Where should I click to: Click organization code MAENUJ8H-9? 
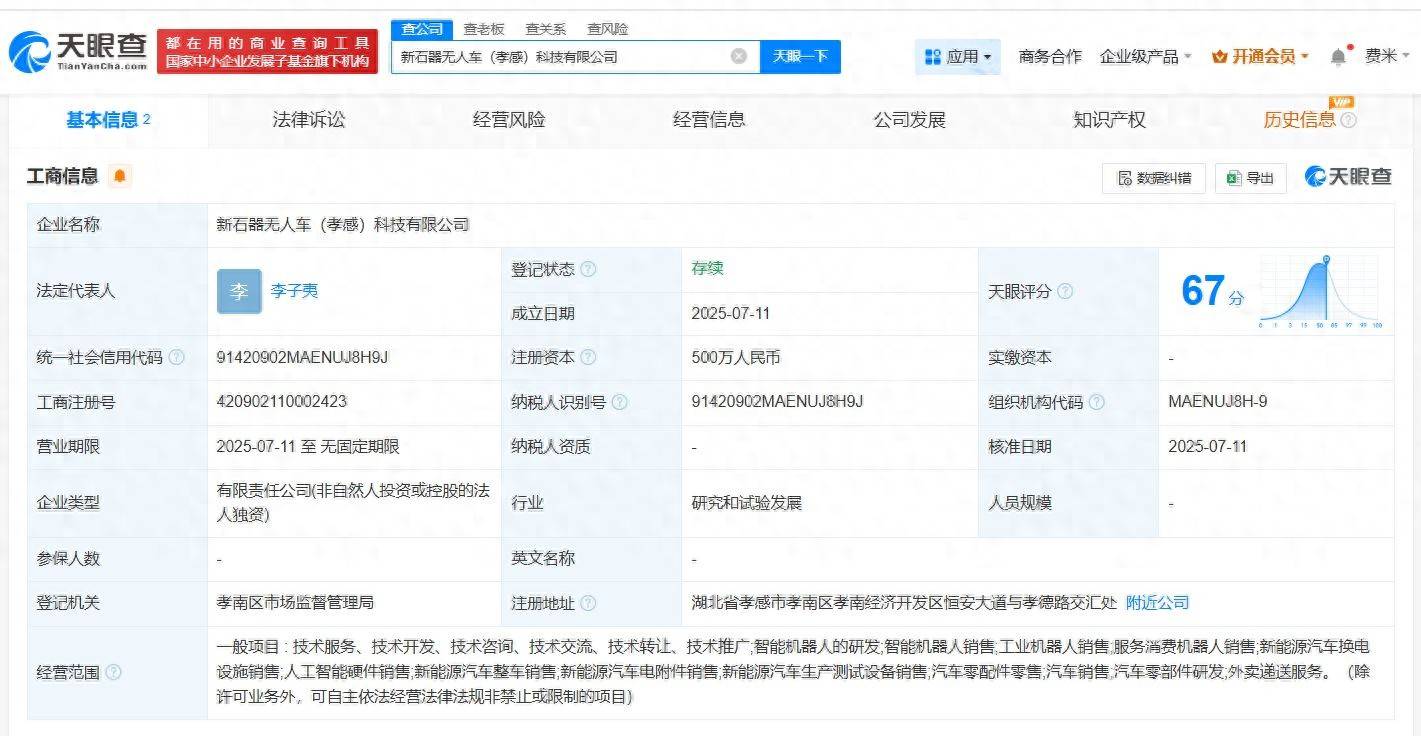click(x=1218, y=402)
